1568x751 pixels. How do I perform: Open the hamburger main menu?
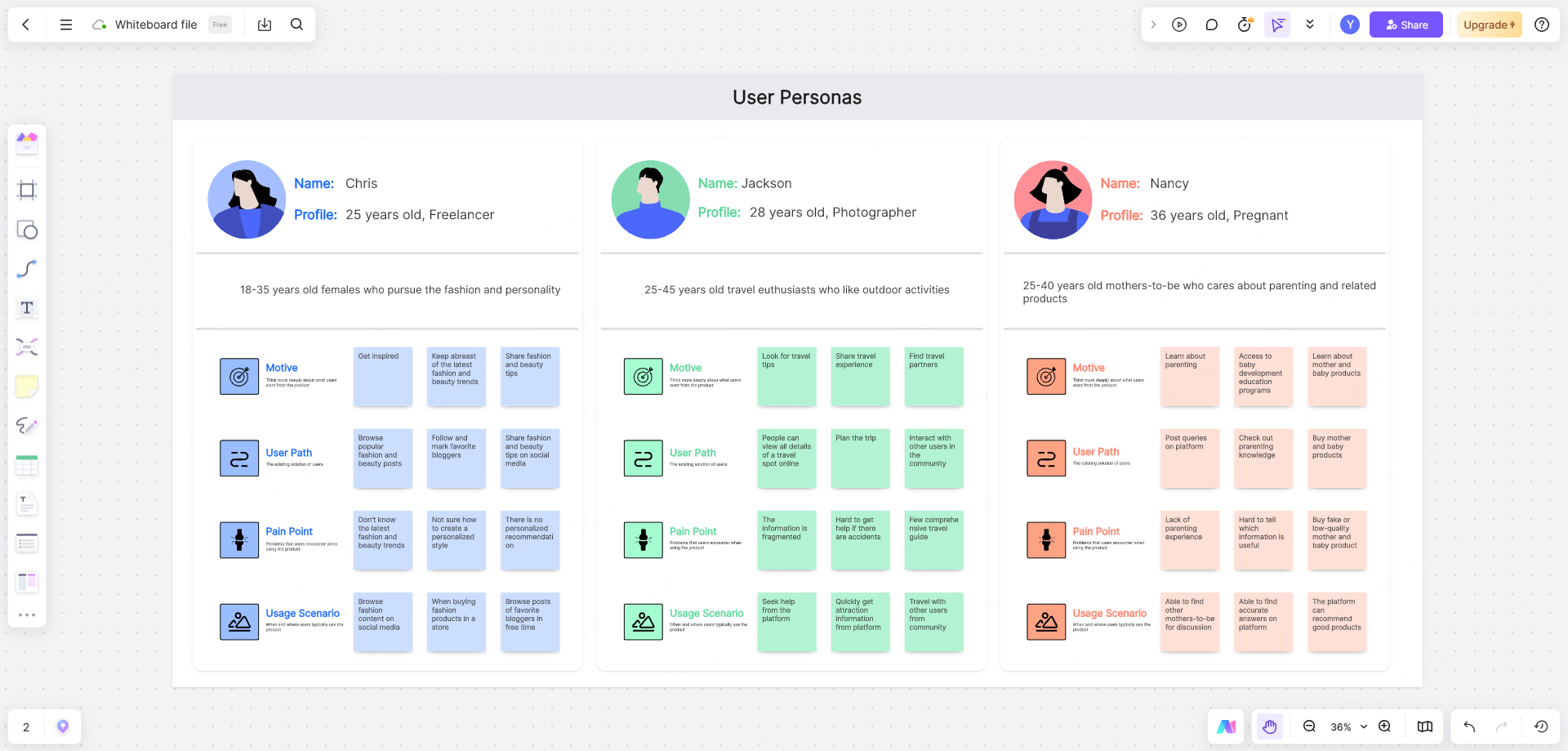(x=66, y=25)
